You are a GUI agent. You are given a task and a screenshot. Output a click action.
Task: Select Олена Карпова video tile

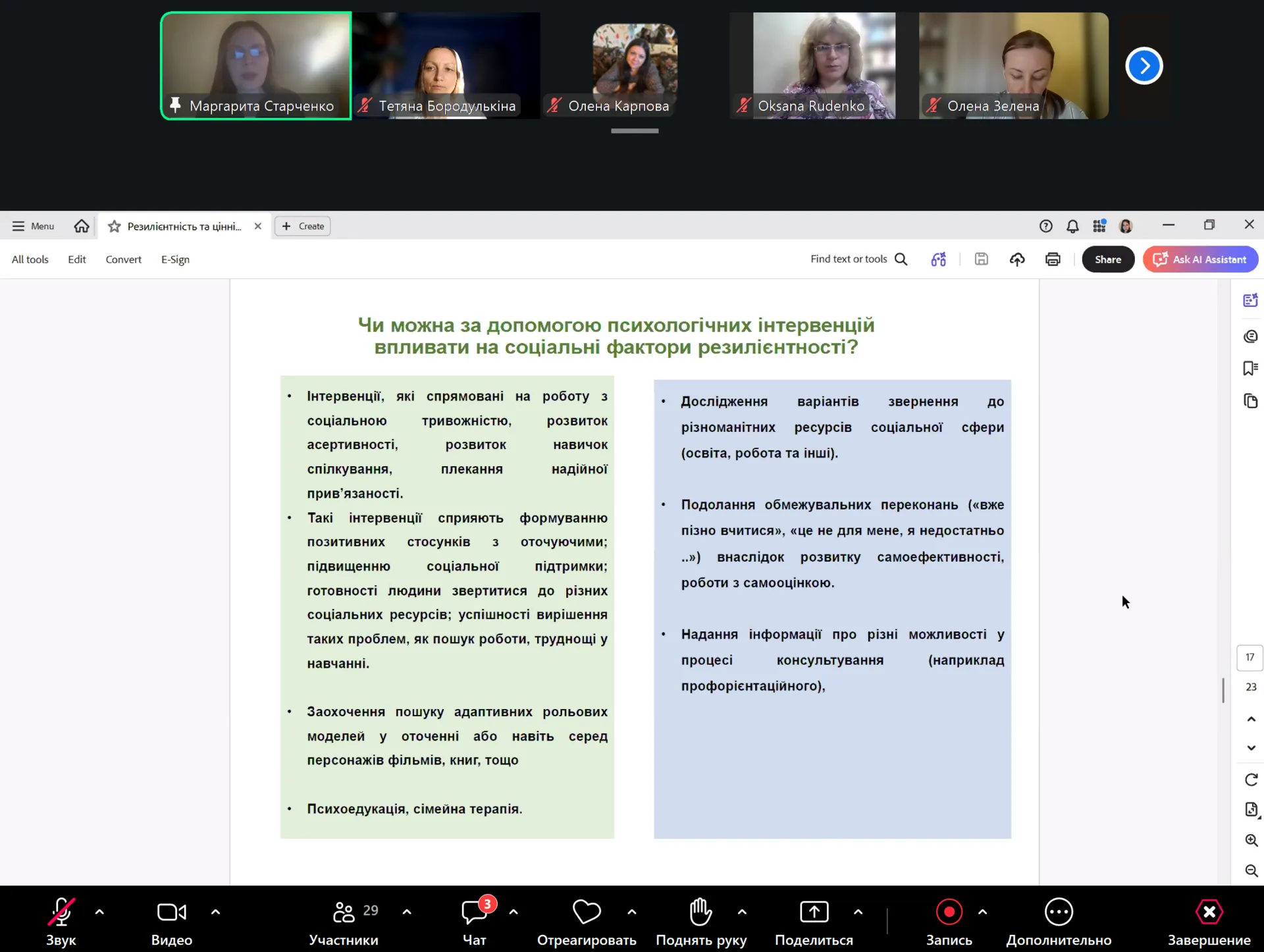tap(635, 66)
